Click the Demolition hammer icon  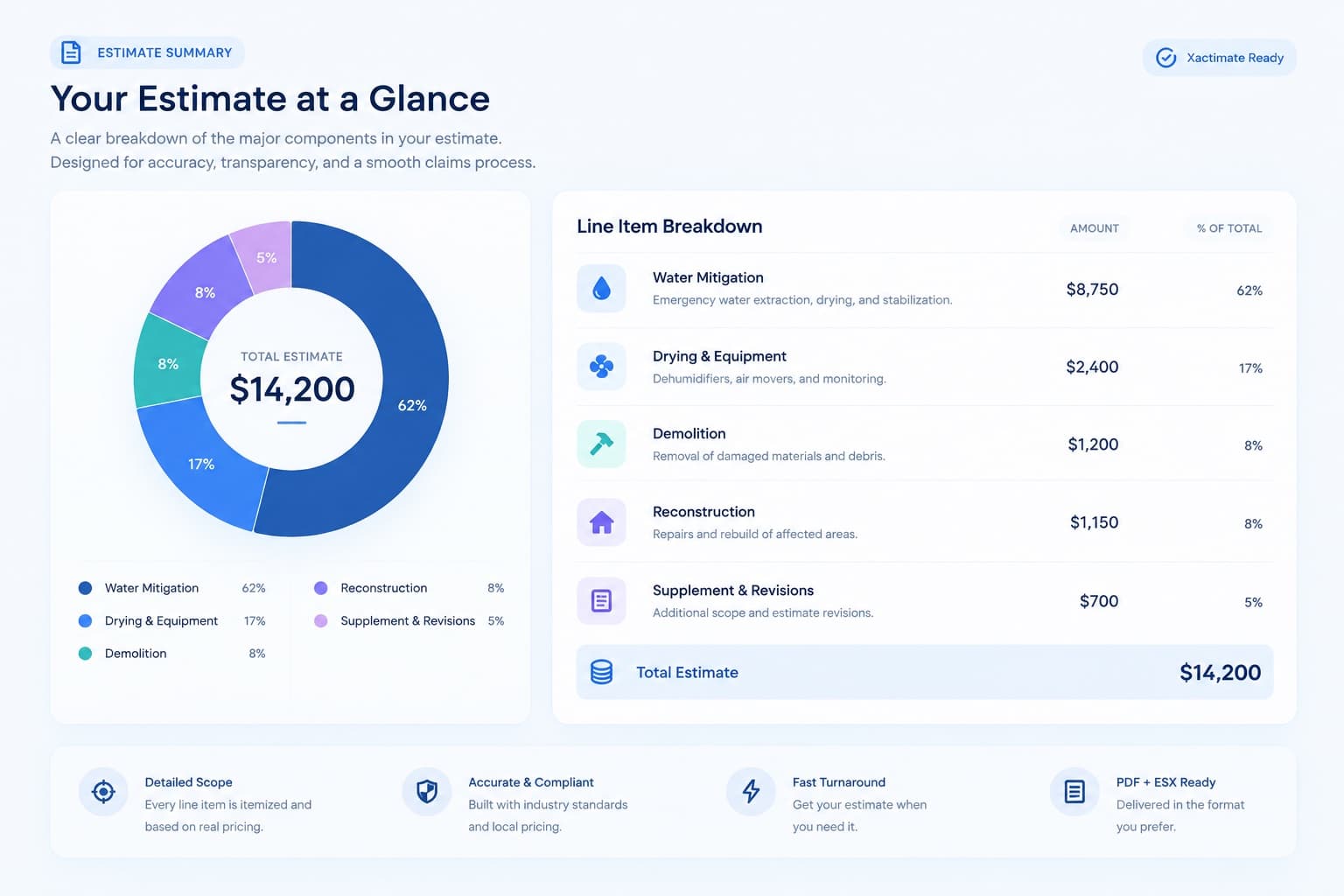601,444
